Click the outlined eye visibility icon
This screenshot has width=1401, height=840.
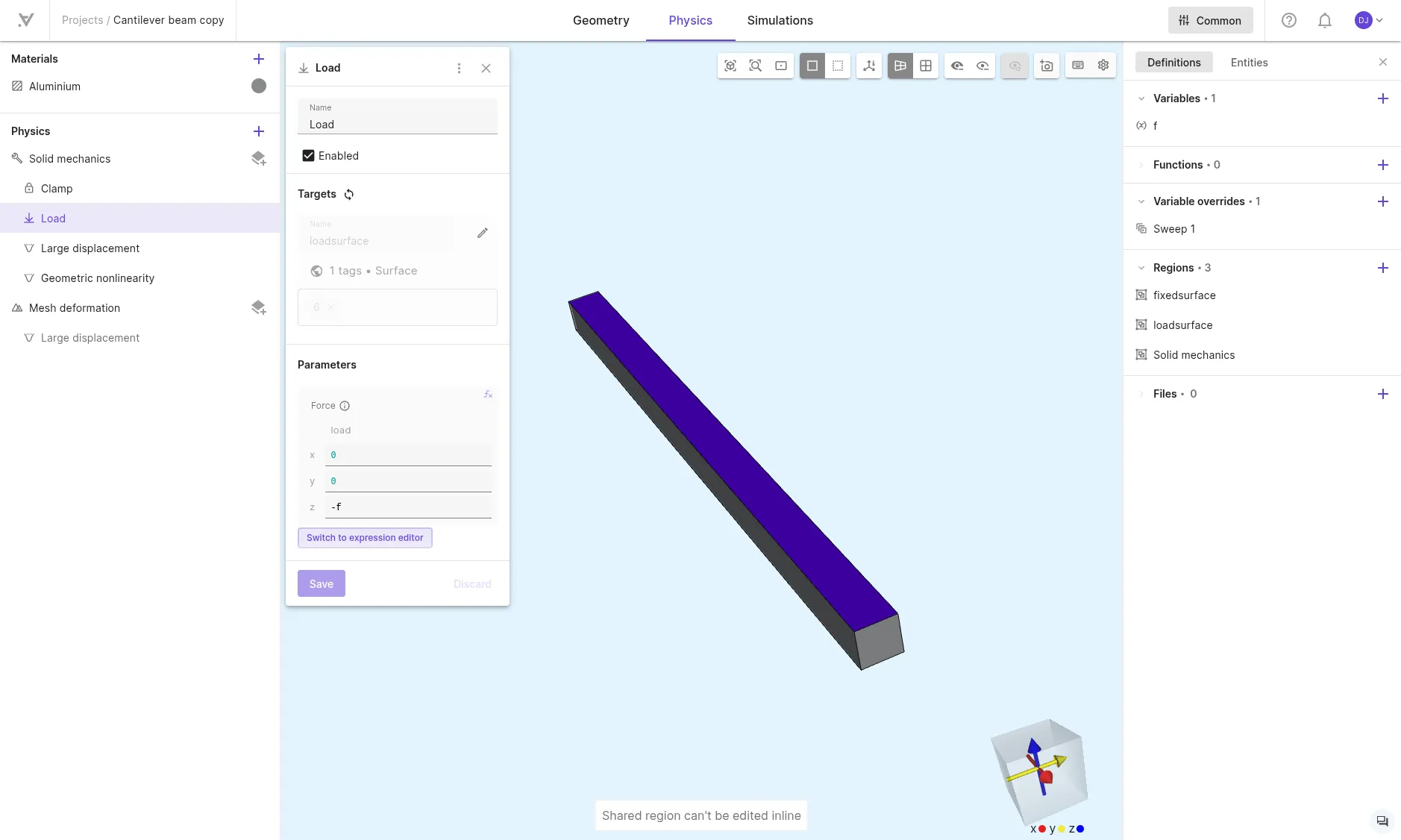tap(982, 66)
